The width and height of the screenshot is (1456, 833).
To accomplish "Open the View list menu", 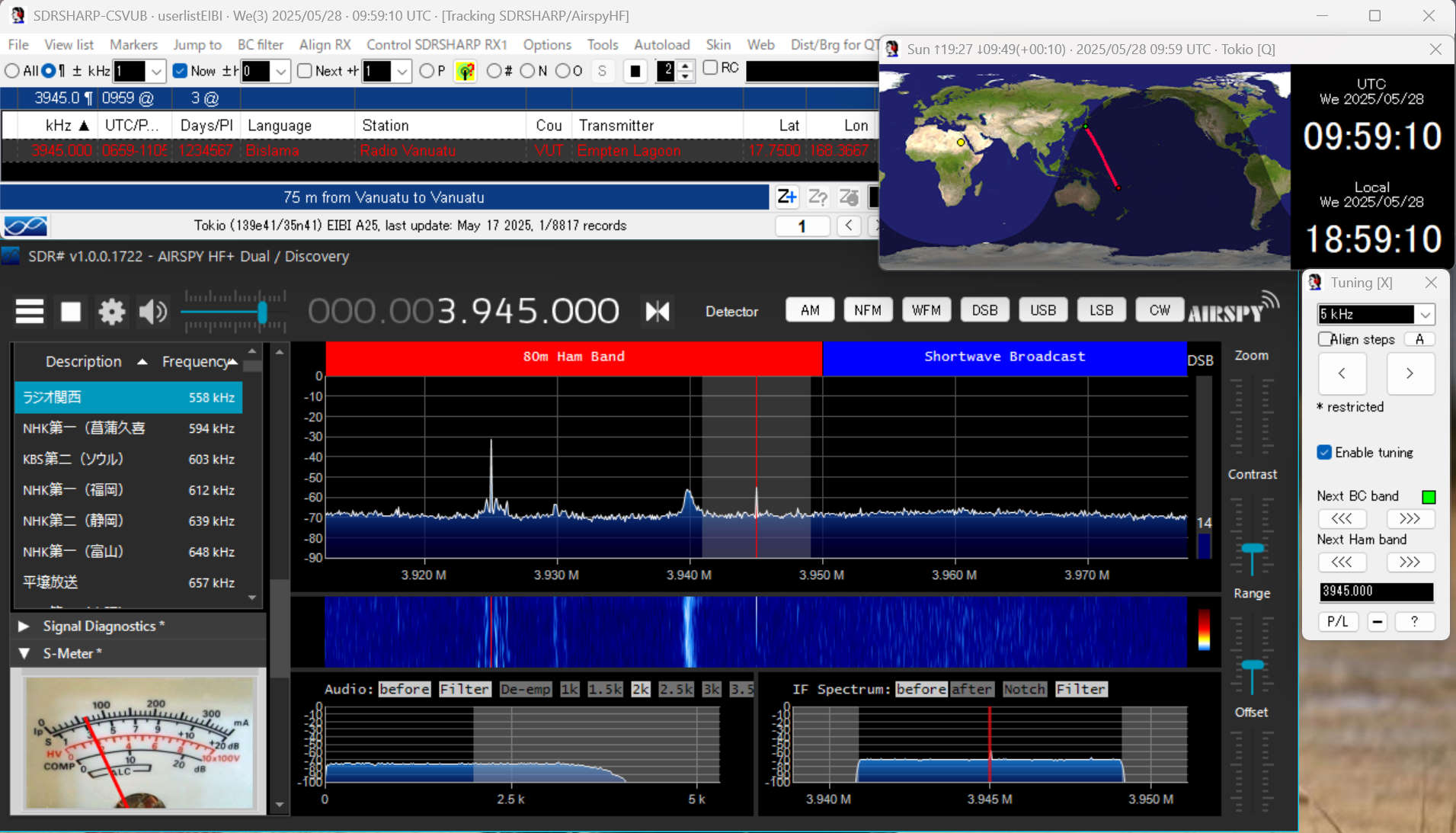I will tap(69, 45).
